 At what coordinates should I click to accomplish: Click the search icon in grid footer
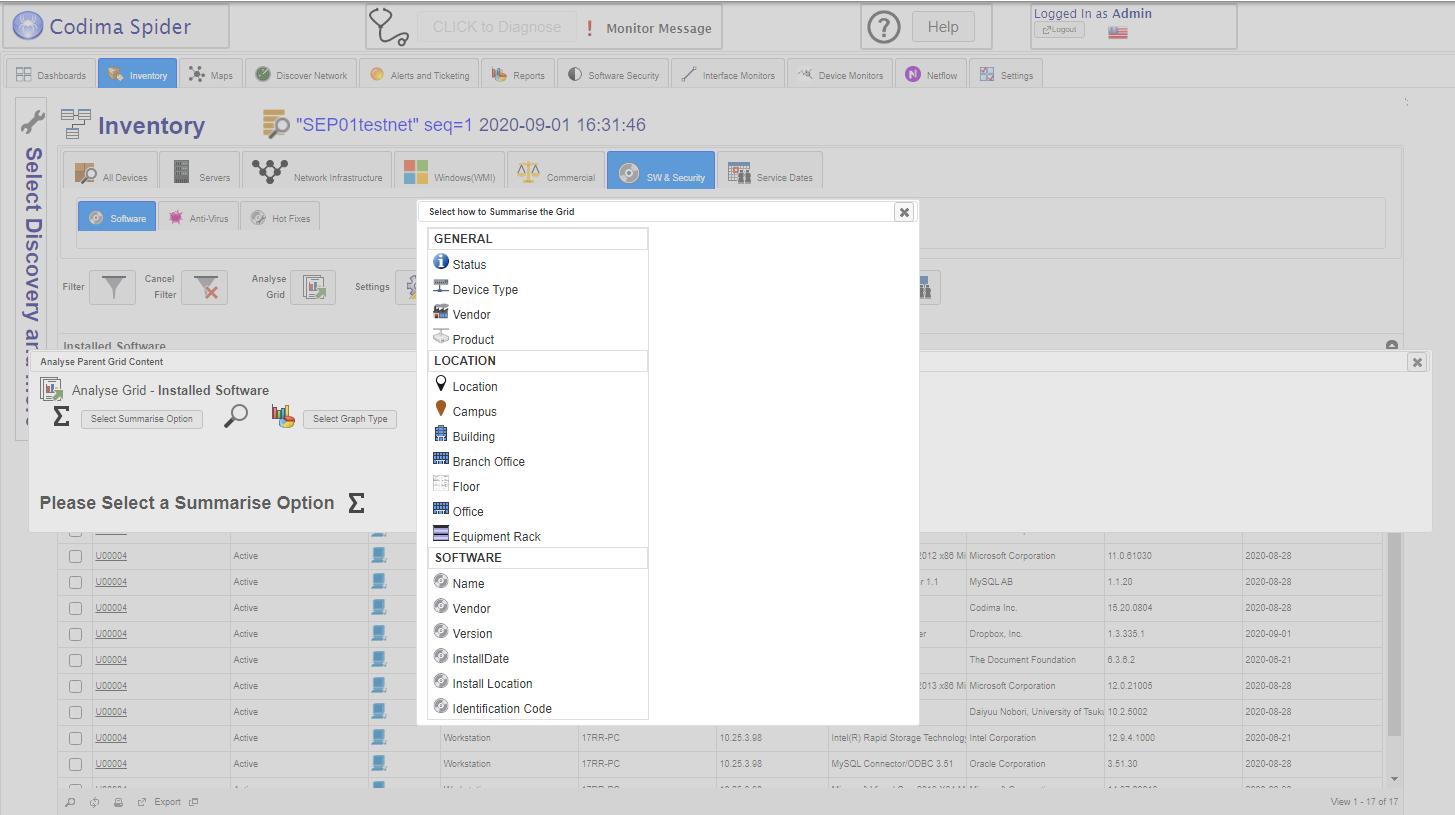pos(70,802)
